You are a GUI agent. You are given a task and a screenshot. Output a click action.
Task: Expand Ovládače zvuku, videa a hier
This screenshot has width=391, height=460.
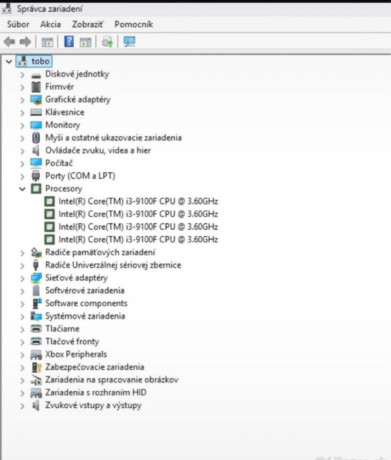(x=22, y=151)
